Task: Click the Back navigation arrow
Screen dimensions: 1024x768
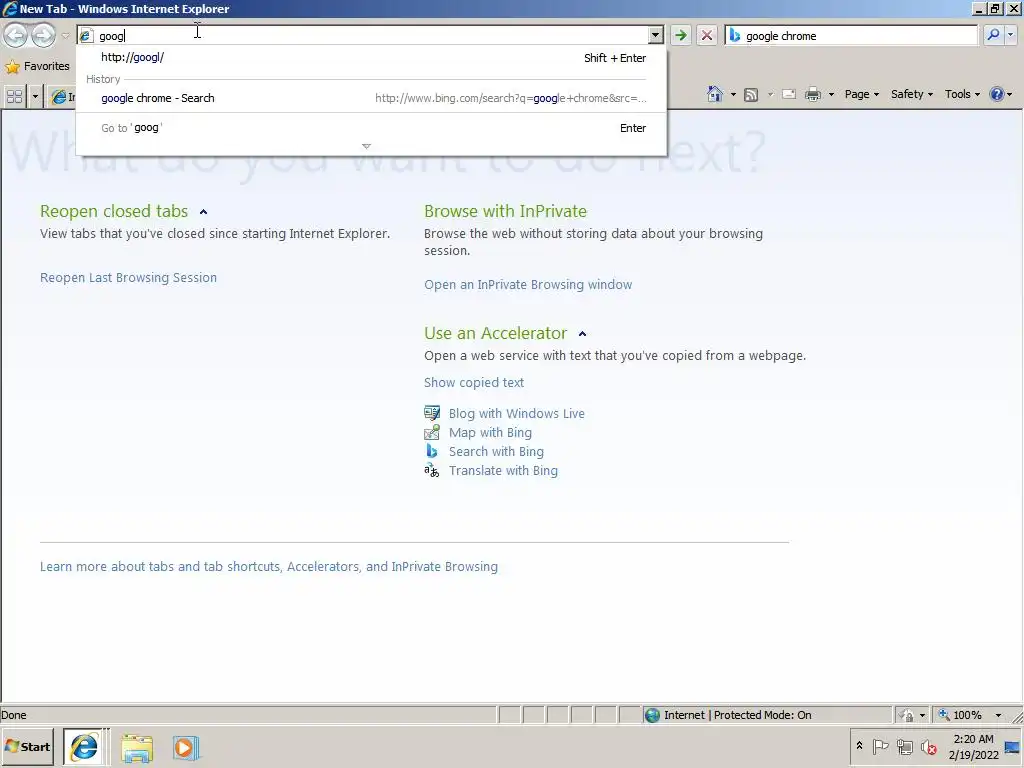Action: (16, 35)
